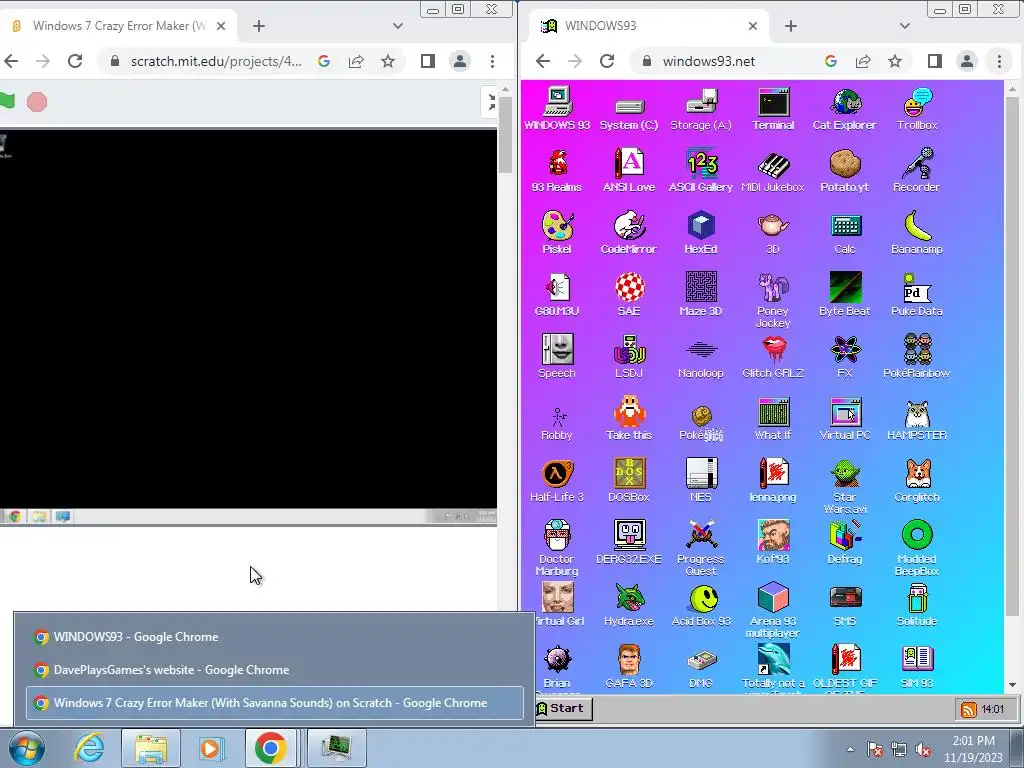
Task: Expand tab search dropdown in Windows93 window
Action: click(904, 26)
